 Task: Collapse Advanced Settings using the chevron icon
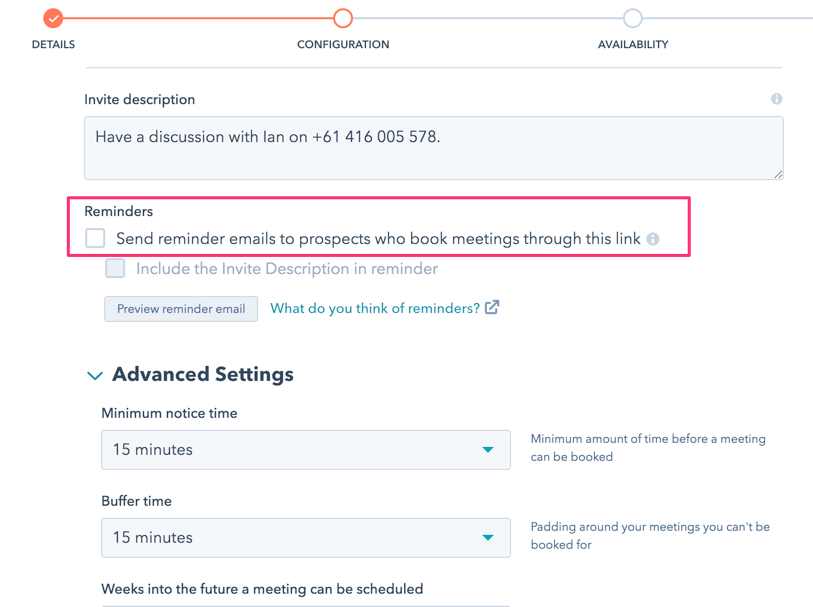coord(95,376)
